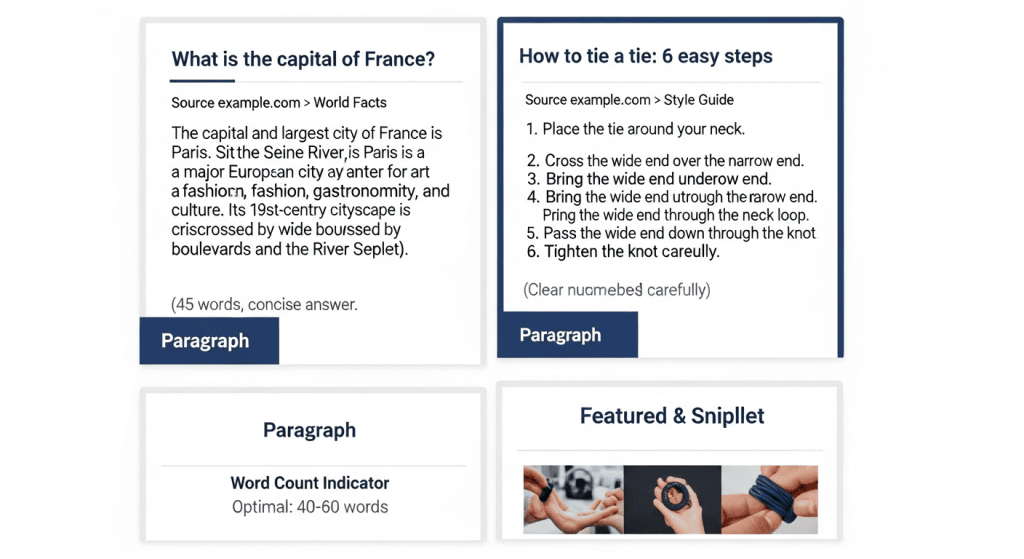Click the Paragraph heading in the bottom-left card

click(x=309, y=430)
